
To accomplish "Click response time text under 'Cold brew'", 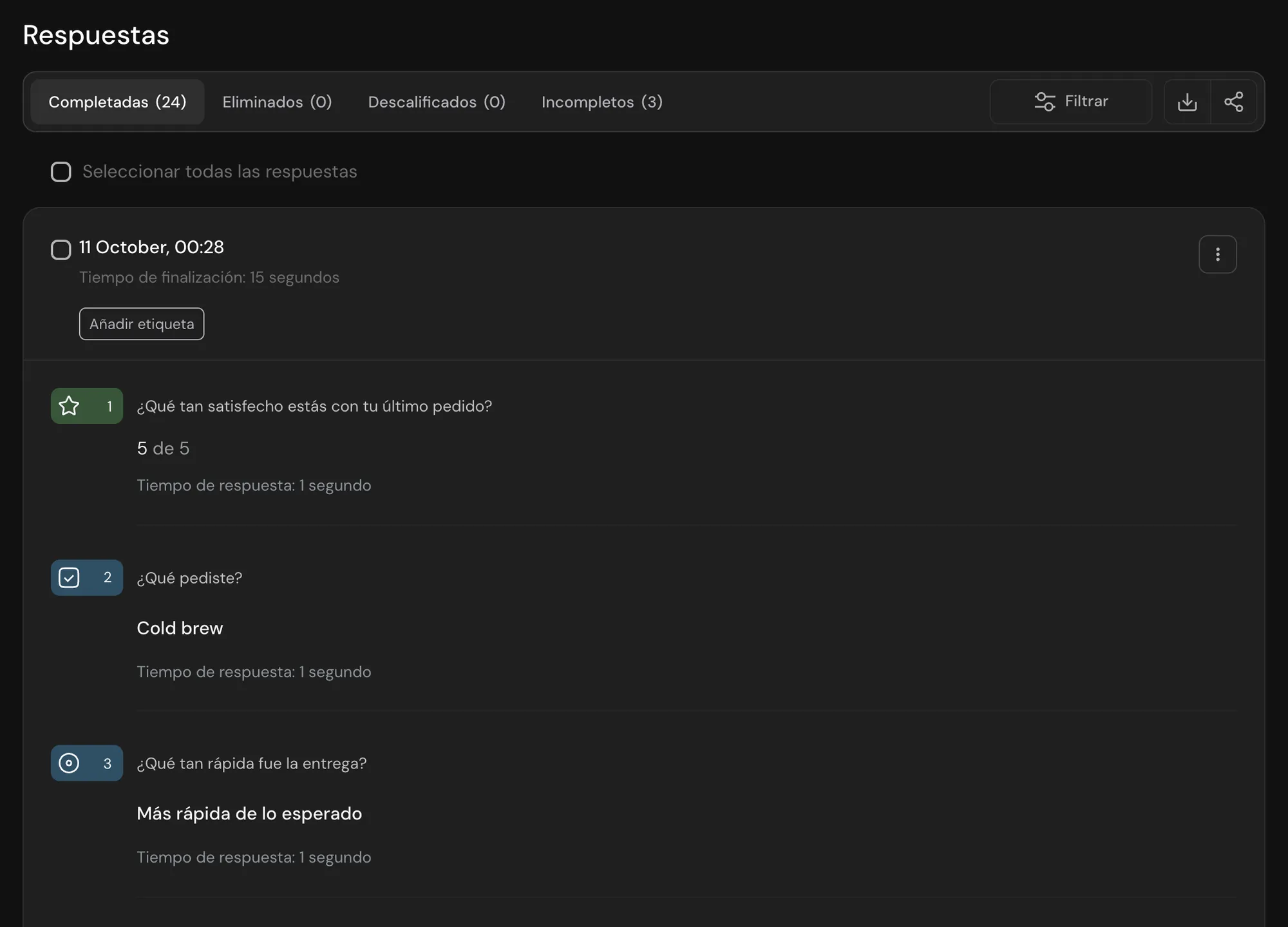I will [254, 672].
